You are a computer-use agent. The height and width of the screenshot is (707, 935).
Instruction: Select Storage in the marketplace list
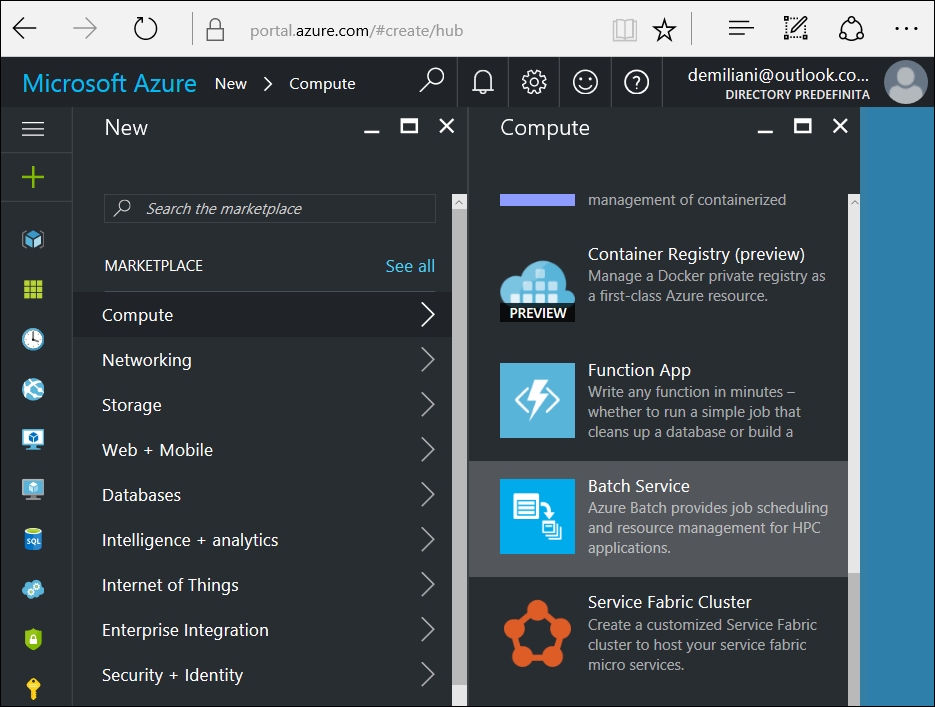tap(262, 405)
